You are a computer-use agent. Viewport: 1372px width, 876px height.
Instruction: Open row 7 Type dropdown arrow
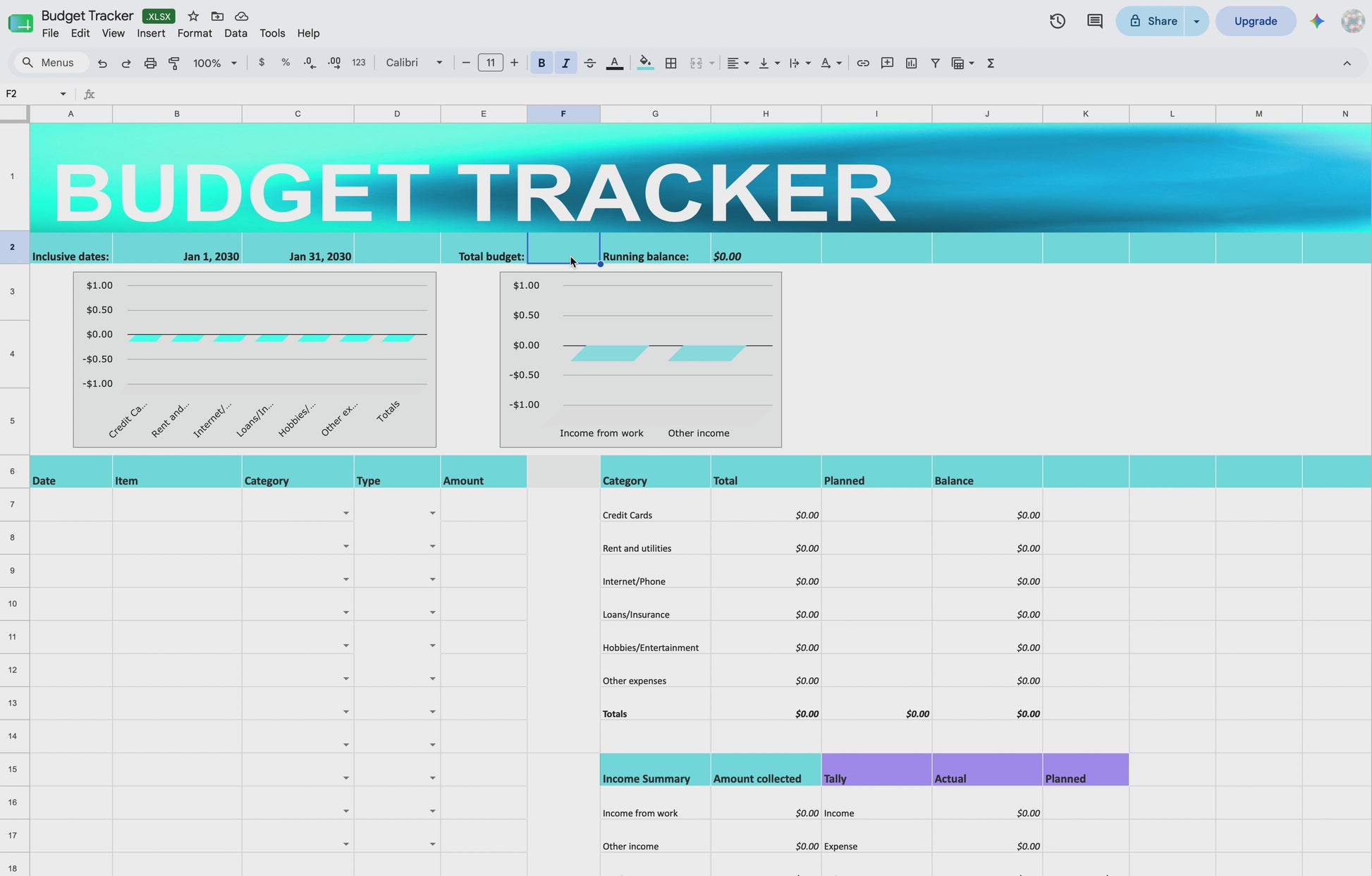point(432,513)
